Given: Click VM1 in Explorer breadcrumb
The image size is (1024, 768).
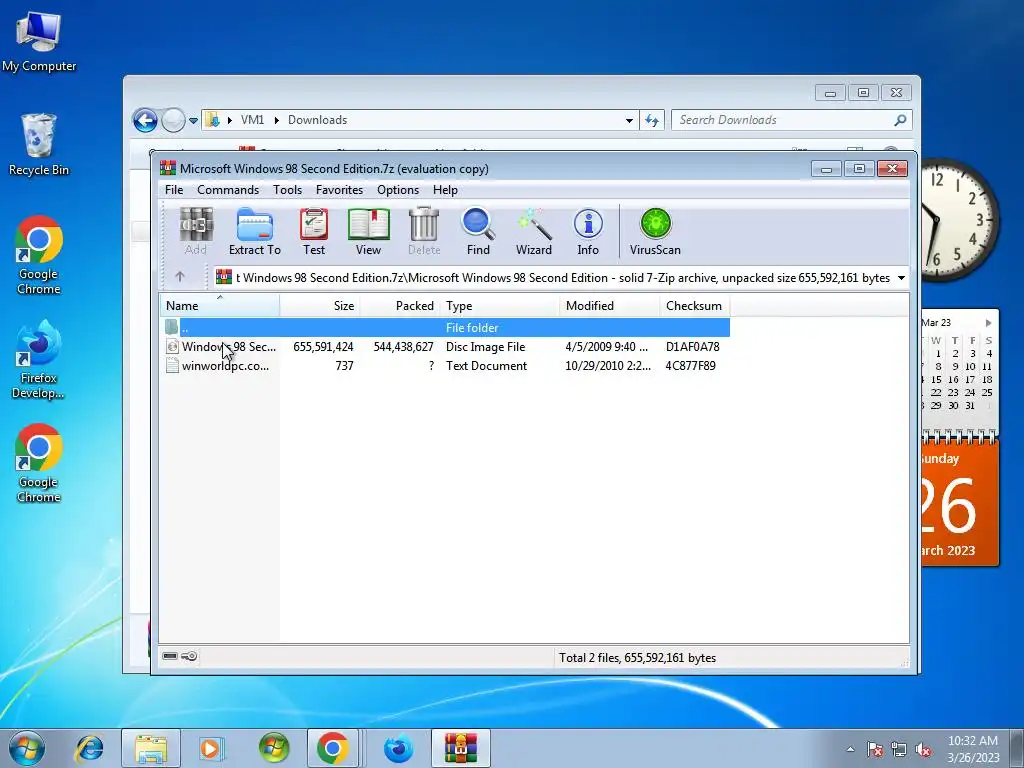Looking at the screenshot, I should point(252,120).
